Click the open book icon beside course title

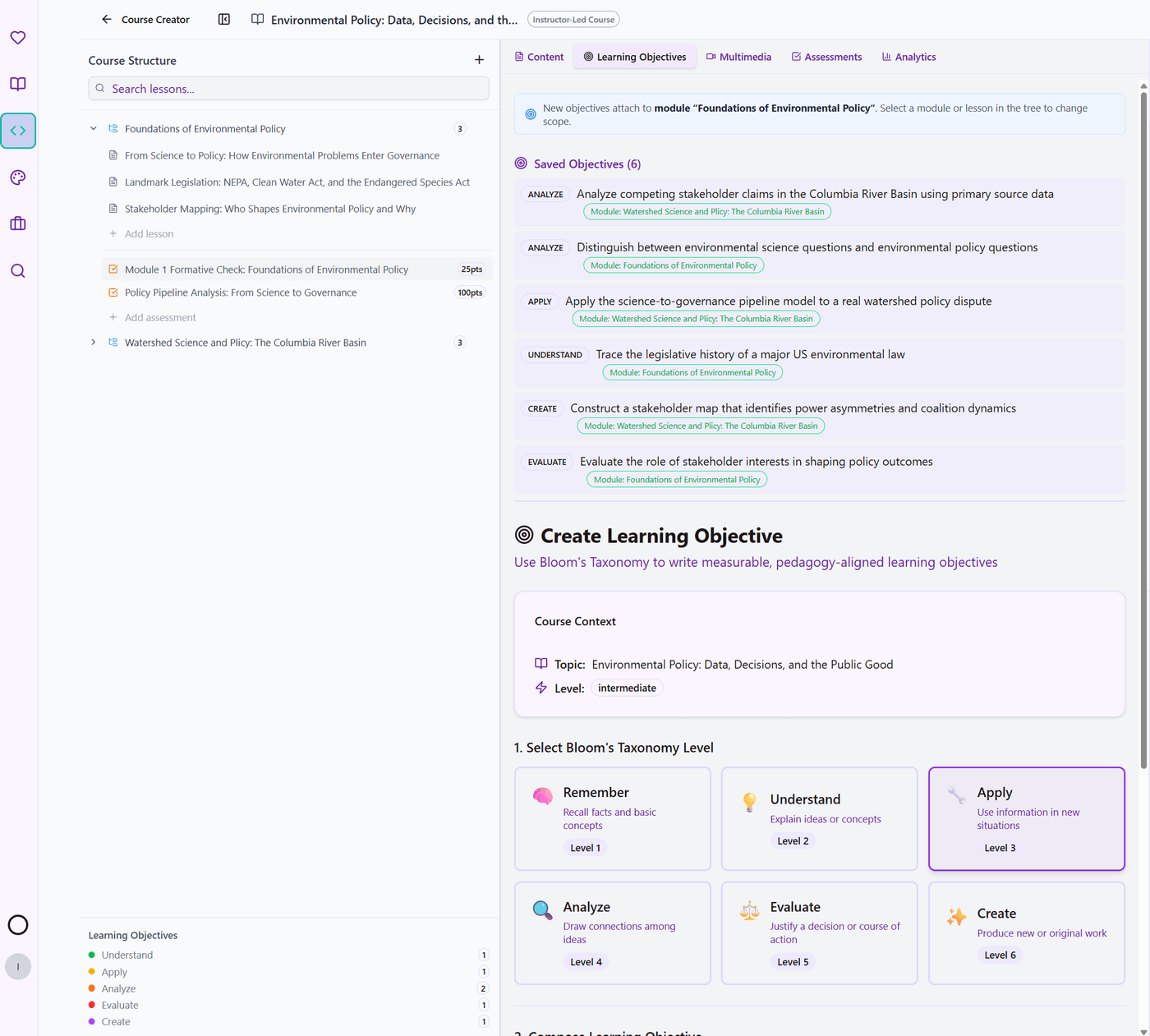coord(258,19)
